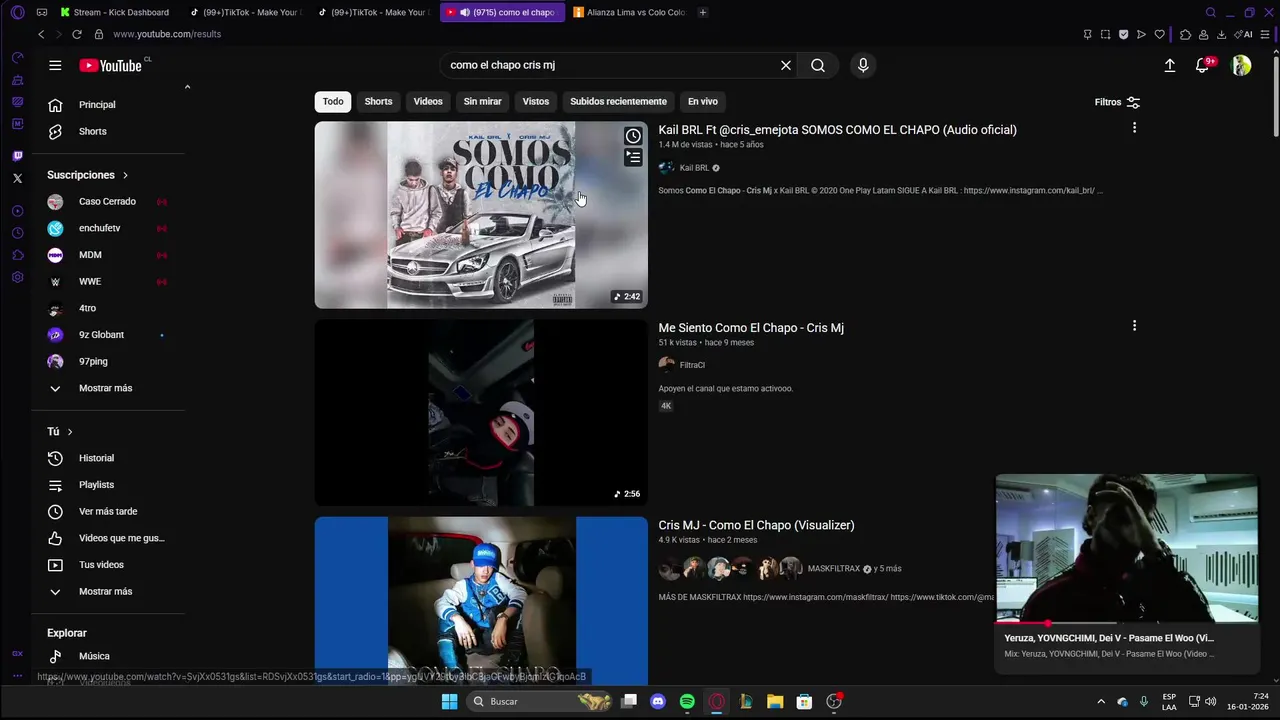The height and width of the screenshot is (720, 1280).
Task: Select the Vistos filter chip
Action: pyautogui.click(x=536, y=101)
